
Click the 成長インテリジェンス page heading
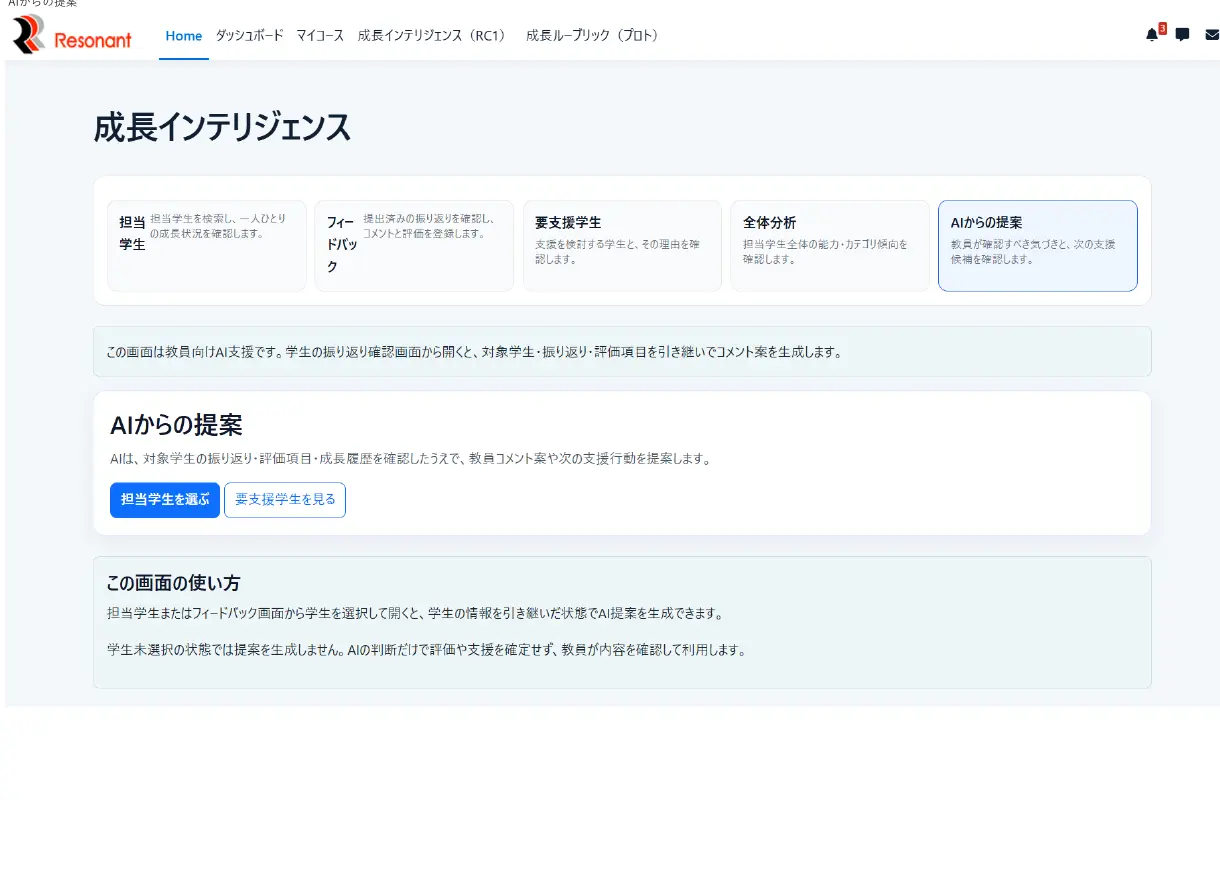click(x=222, y=128)
